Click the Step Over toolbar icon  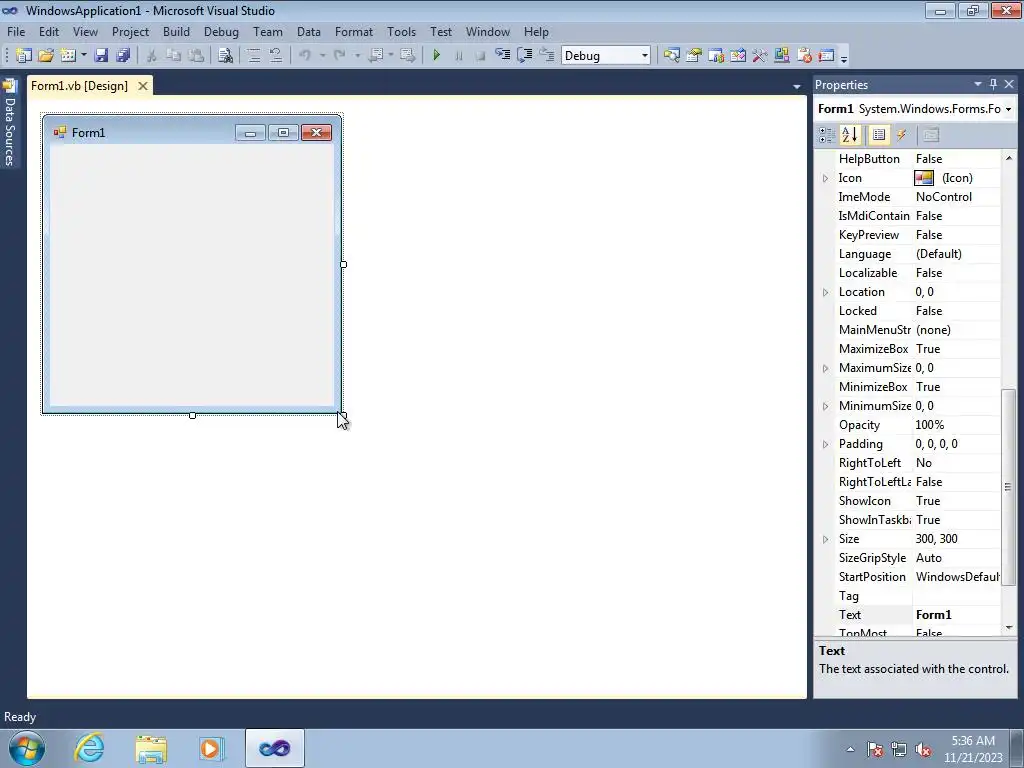point(524,56)
